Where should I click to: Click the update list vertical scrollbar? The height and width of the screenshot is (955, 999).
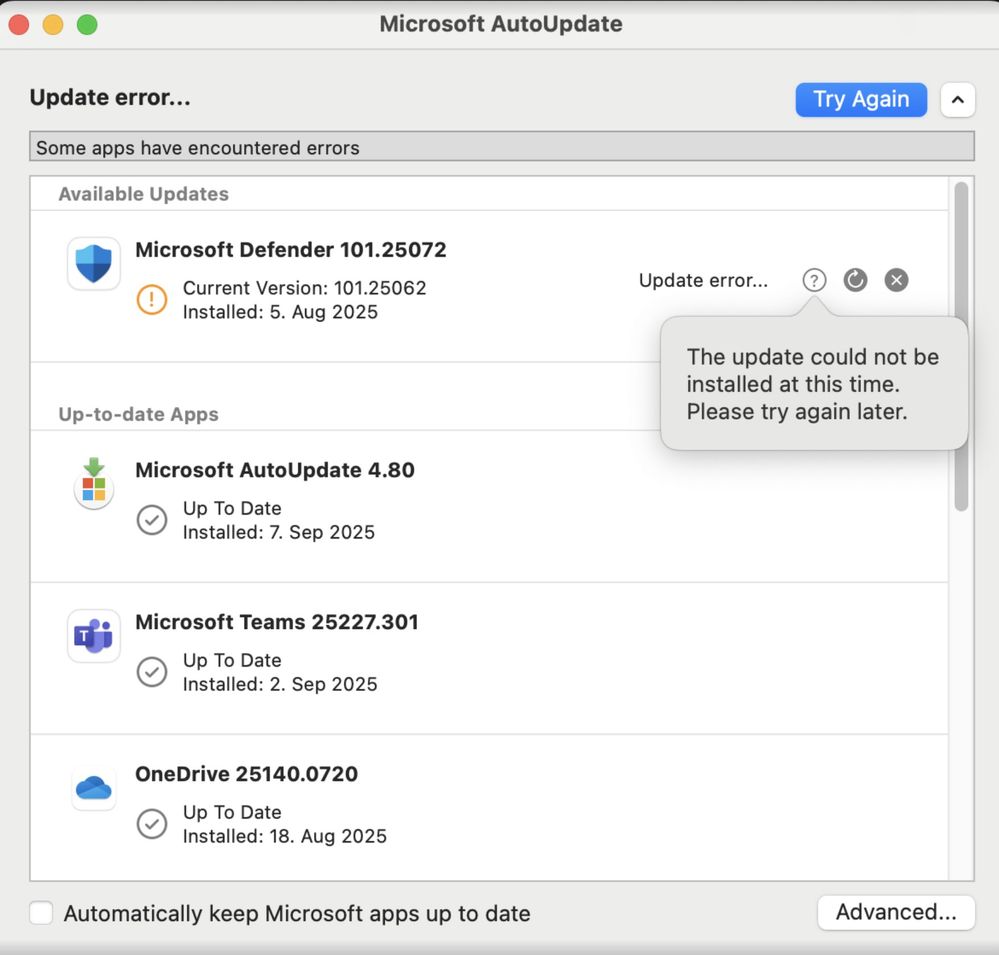(x=961, y=347)
